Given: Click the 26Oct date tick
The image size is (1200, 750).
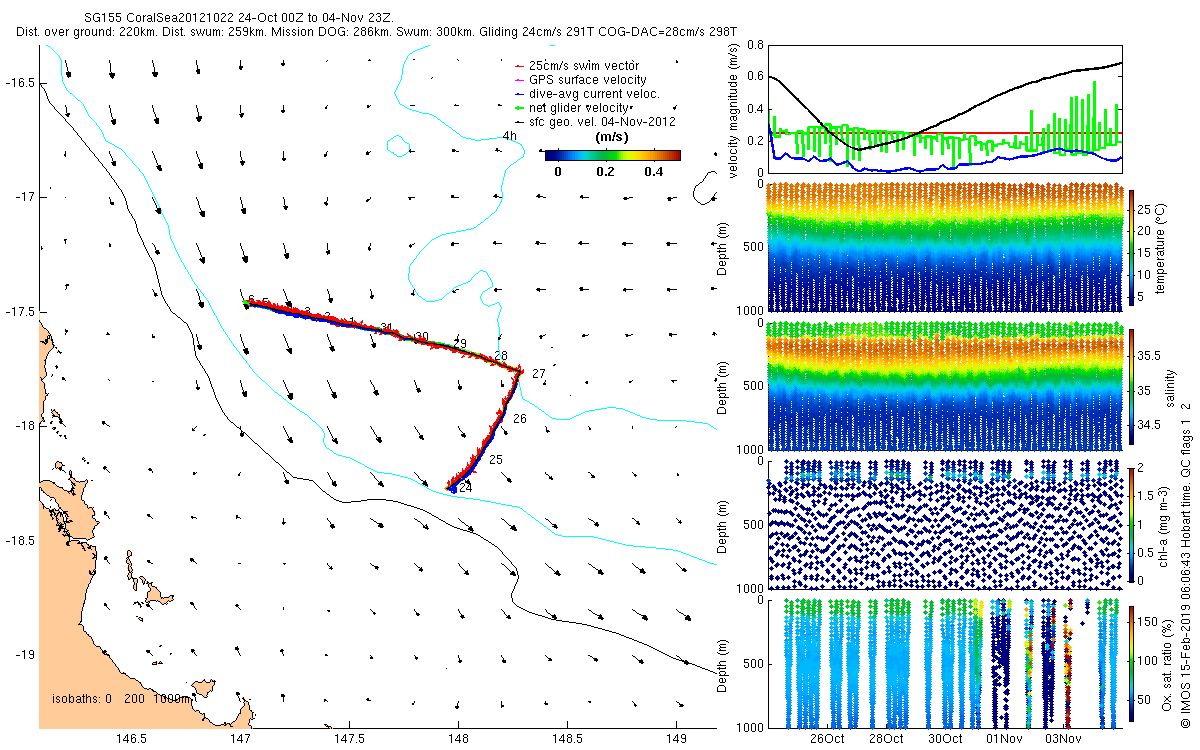Looking at the screenshot, I should (826, 738).
